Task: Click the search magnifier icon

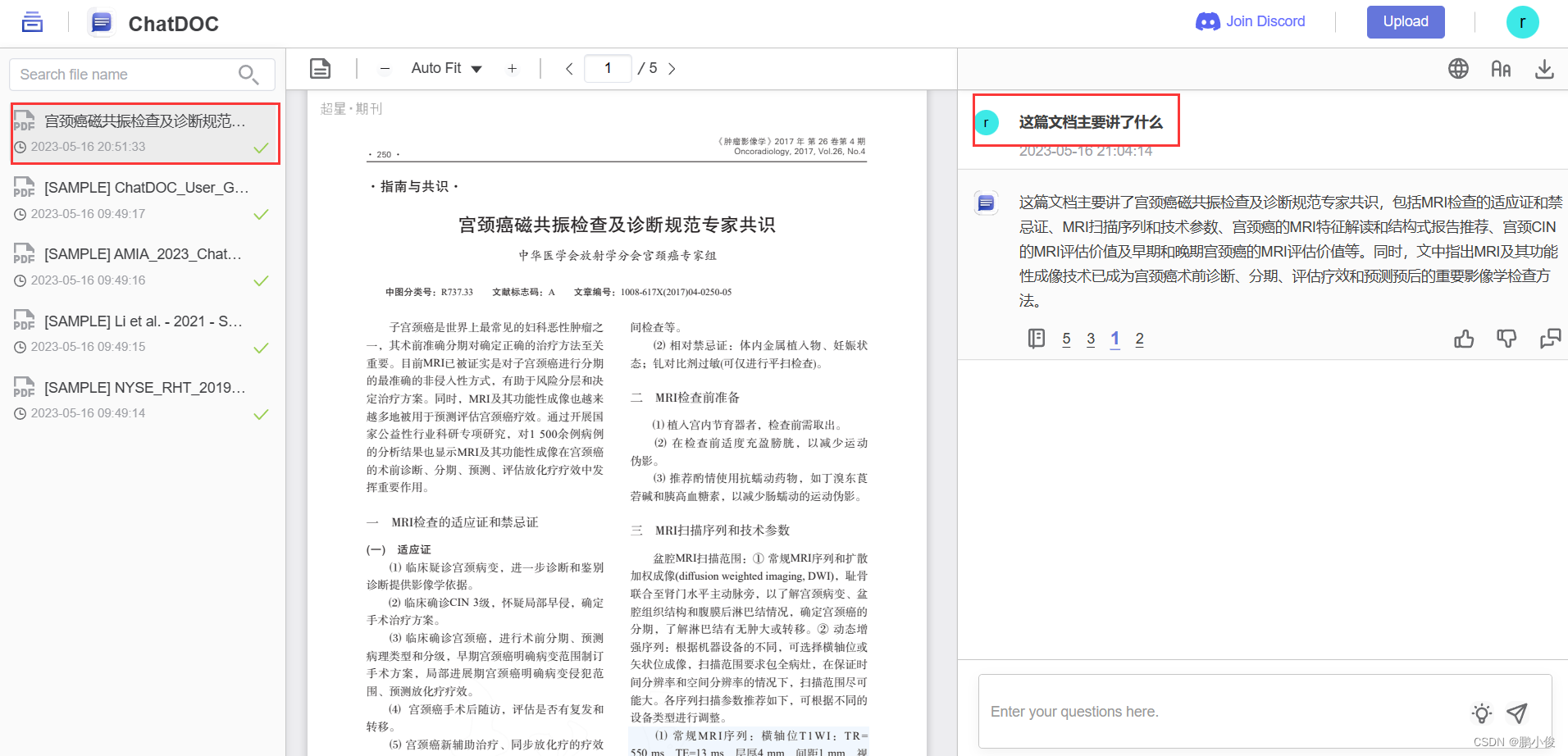Action: 248,75
